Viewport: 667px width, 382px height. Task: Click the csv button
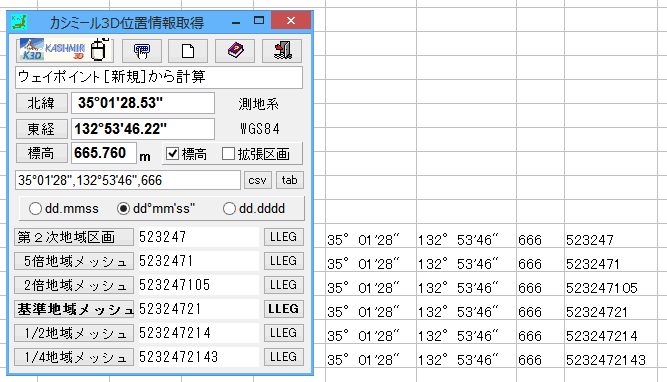tap(257, 180)
